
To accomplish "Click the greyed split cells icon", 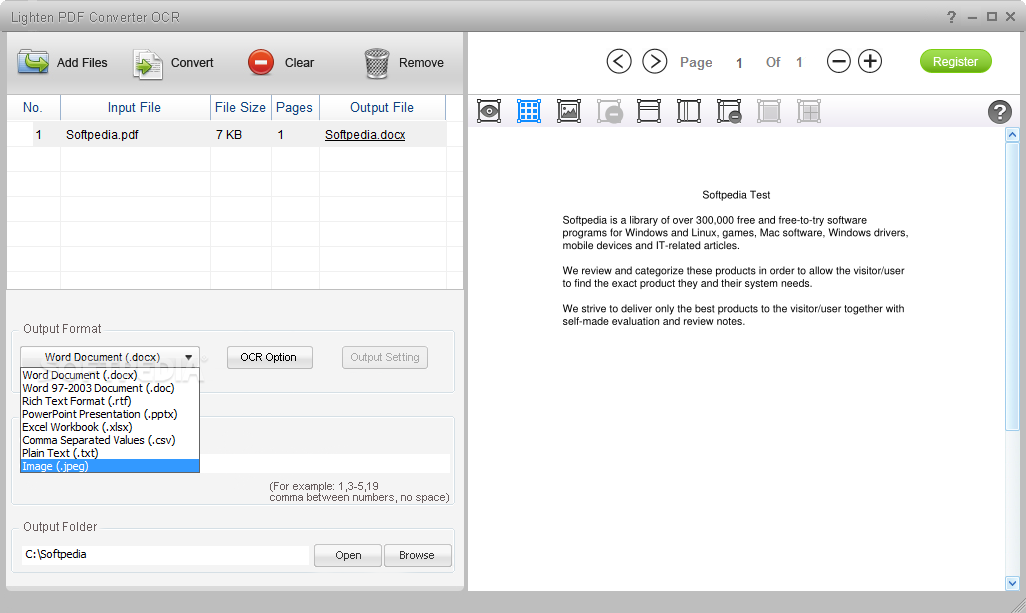I will 809,111.
